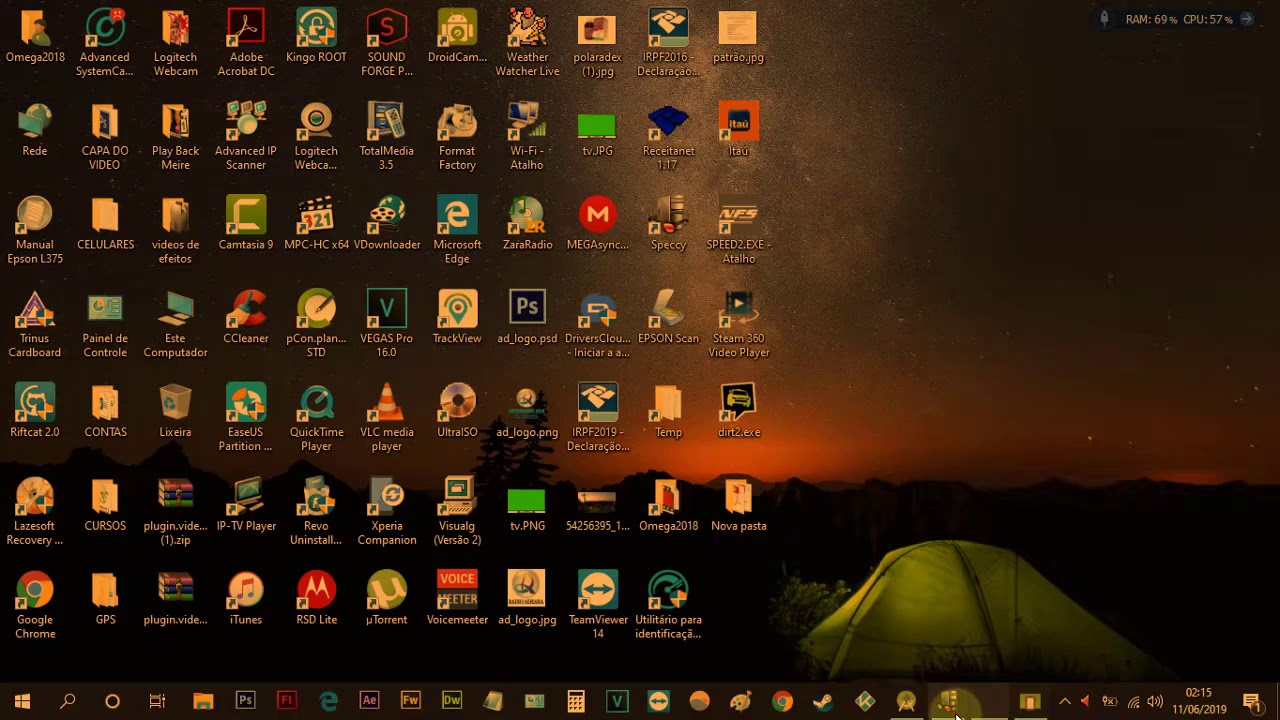Open the Wi-Fi network tray icon
The width and height of the screenshot is (1280, 720).
pyautogui.click(x=1133, y=701)
